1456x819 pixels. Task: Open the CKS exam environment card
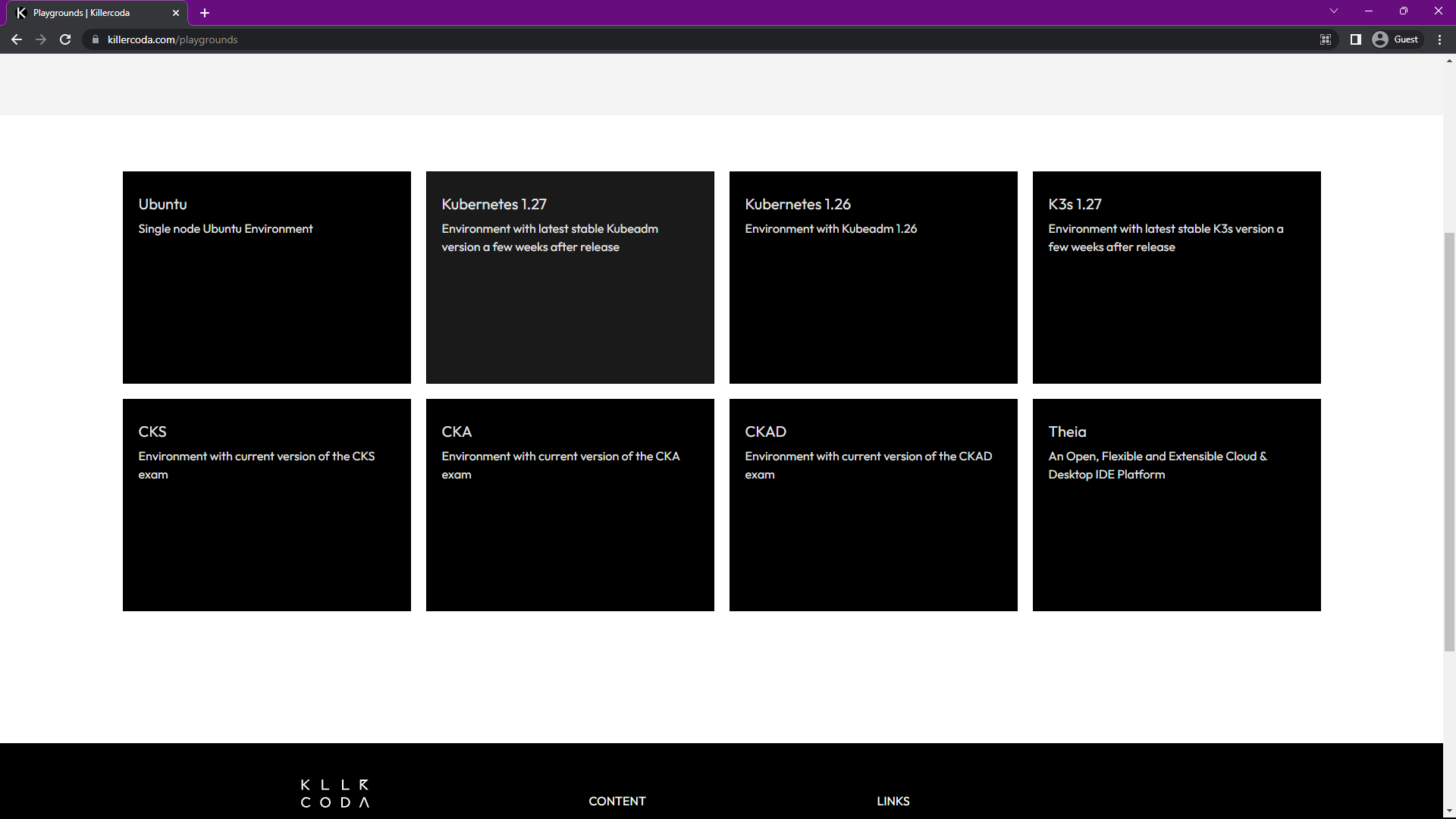point(267,505)
